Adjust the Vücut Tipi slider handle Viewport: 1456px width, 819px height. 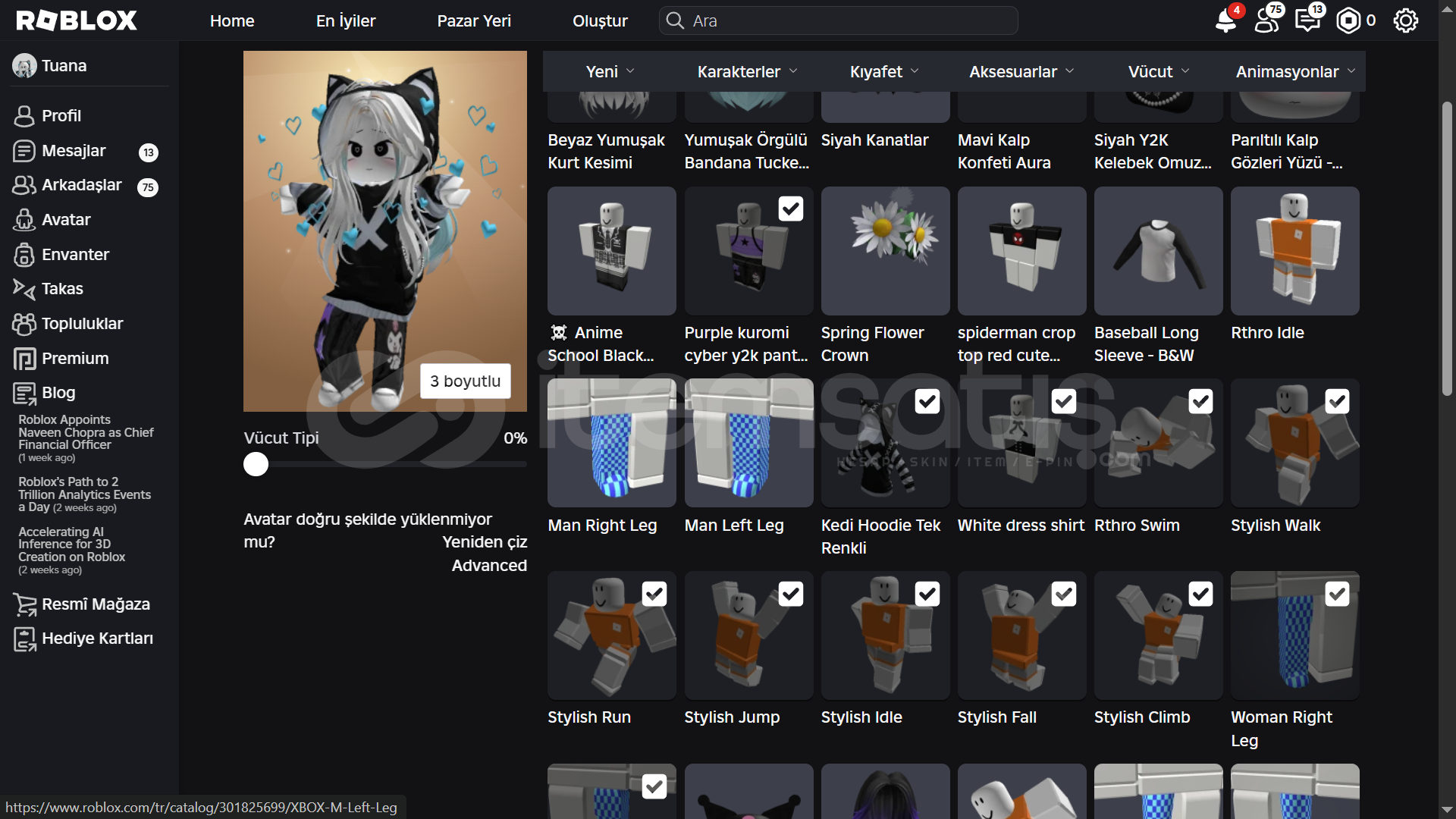(256, 464)
